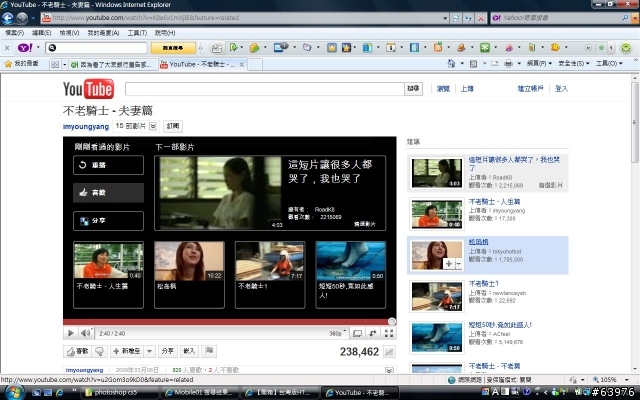Open the Quick Tabs dropdown arrow
This screenshot has width=640, height=400.
click(x=64, y=64)
